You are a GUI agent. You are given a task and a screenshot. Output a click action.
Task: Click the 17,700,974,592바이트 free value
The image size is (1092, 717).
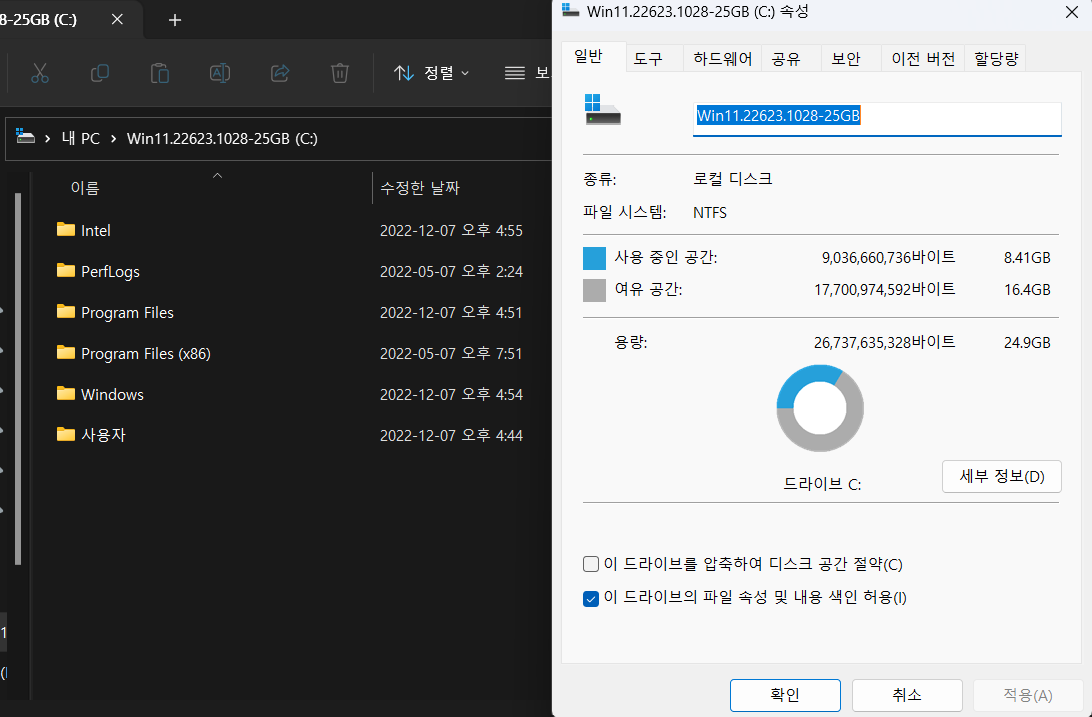pyautogui.click(x=884, y=289)
